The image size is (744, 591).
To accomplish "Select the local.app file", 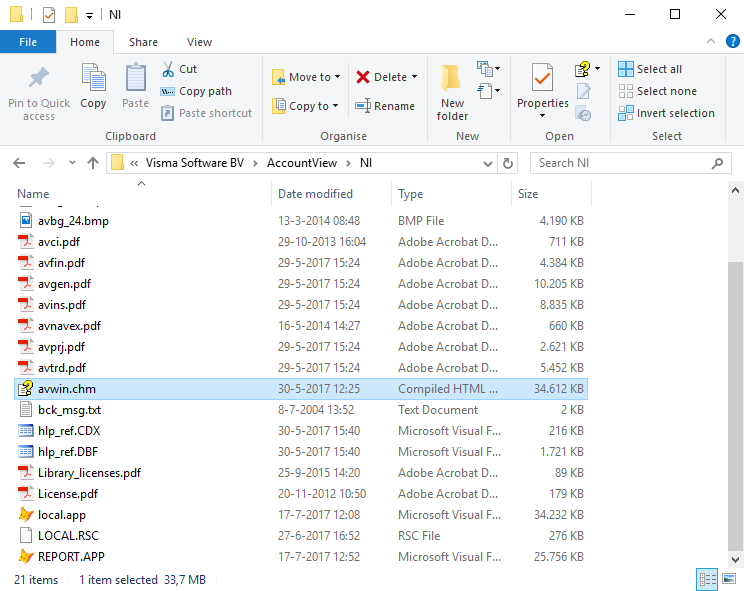I will pos(301,515).
